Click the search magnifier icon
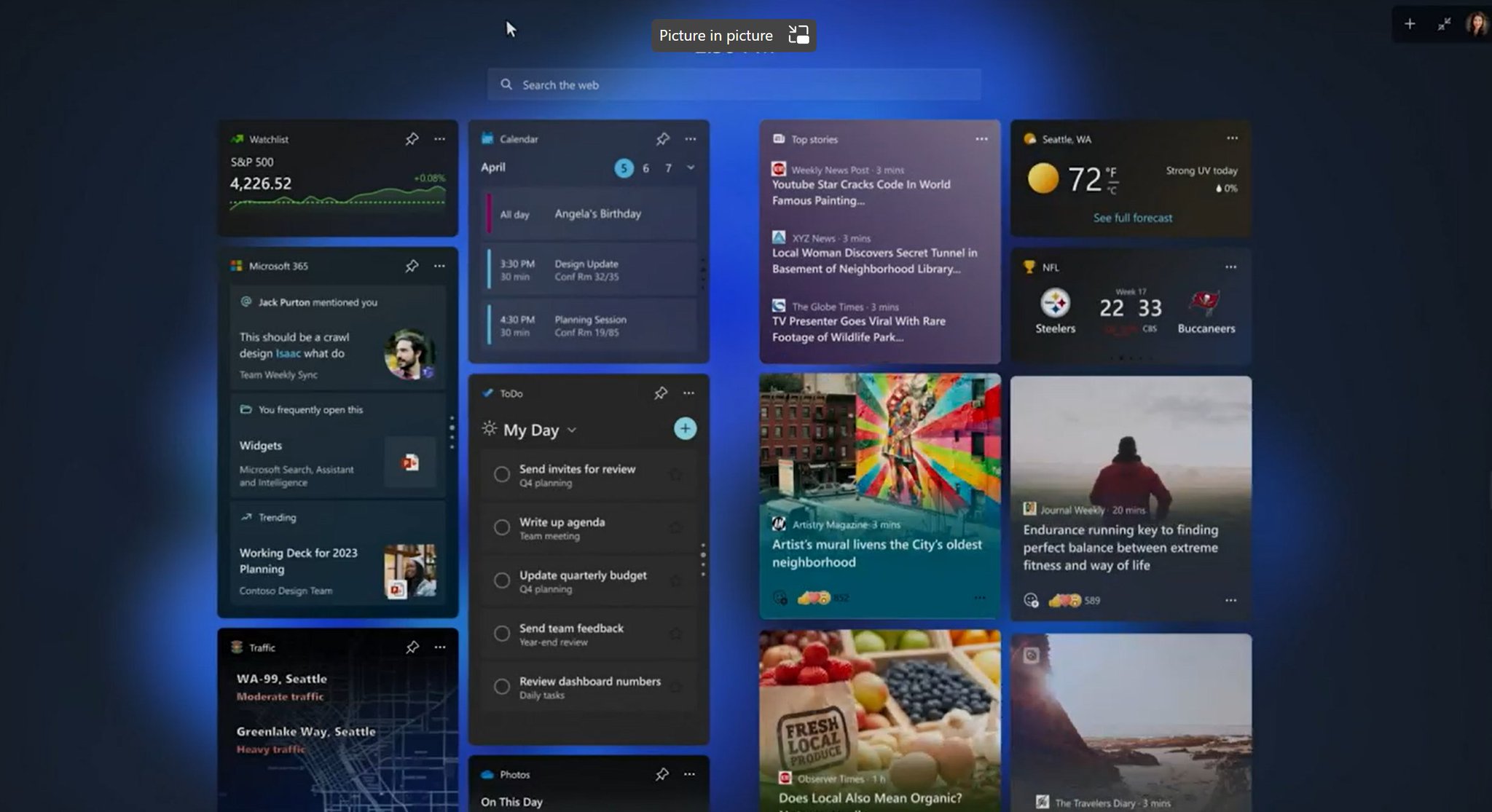The height and width of the screenshot is (812, 1492). tap(506, 84)
